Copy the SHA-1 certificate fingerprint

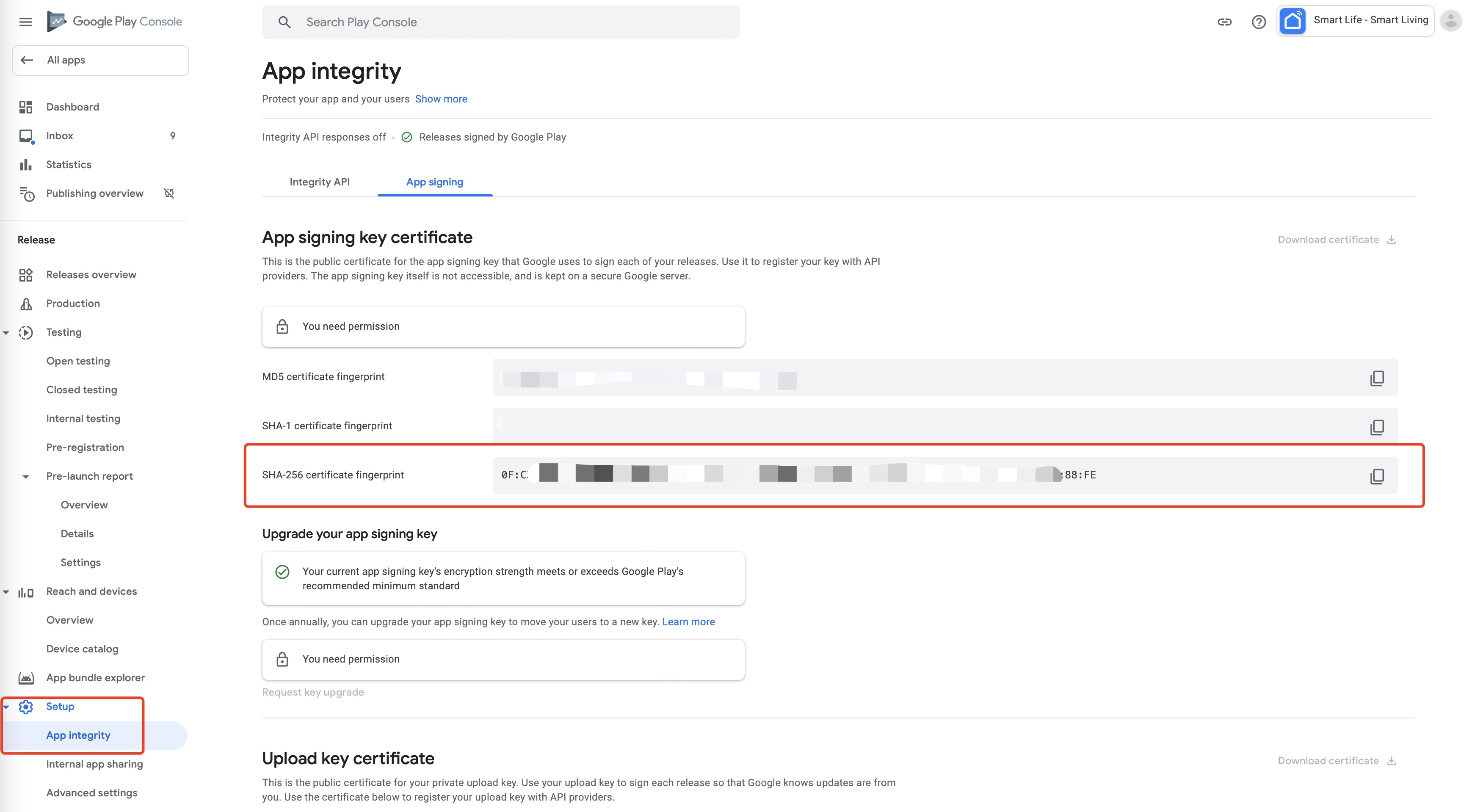[1377, 427]
